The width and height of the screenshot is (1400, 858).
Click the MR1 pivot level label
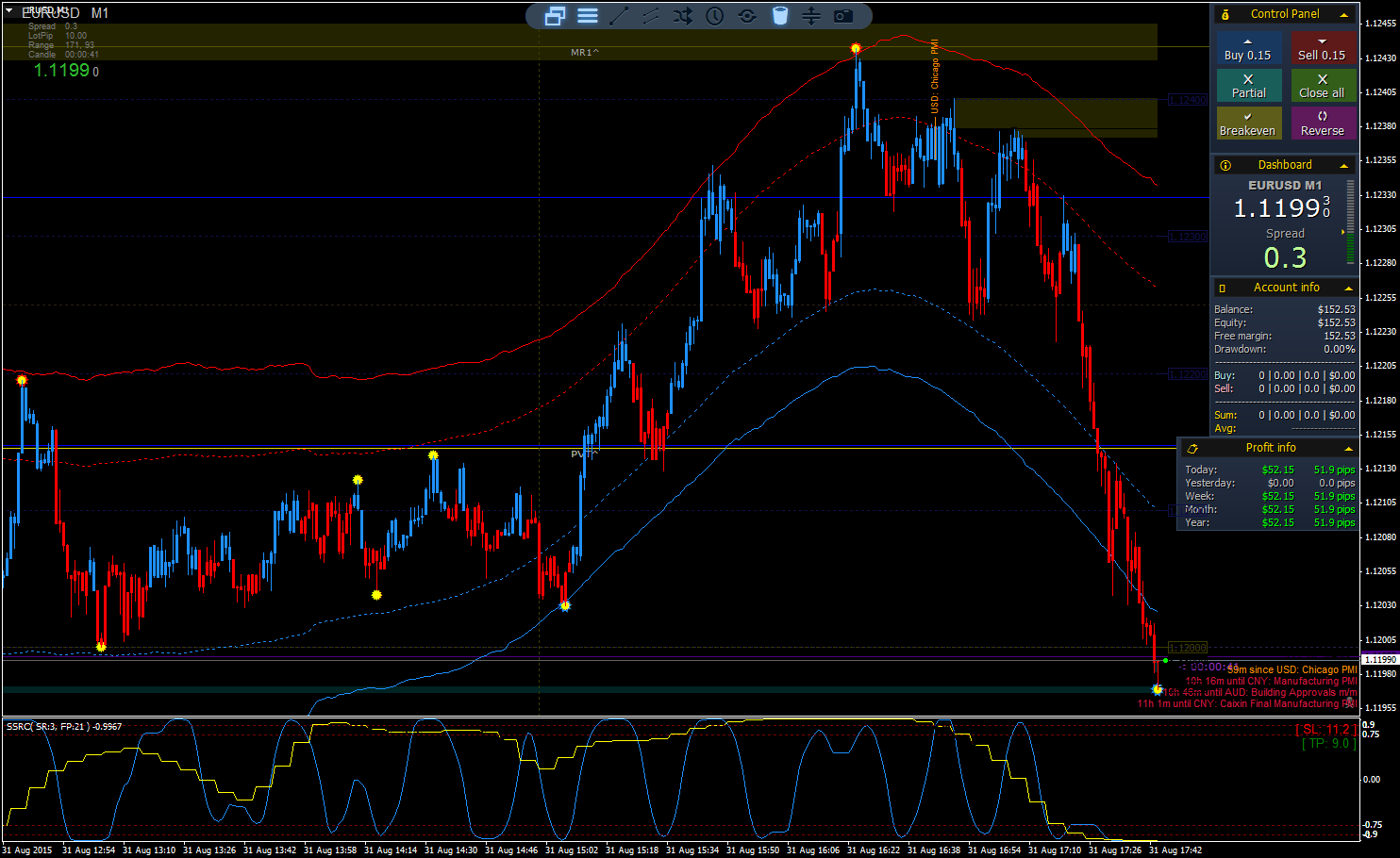pos(585,53)
